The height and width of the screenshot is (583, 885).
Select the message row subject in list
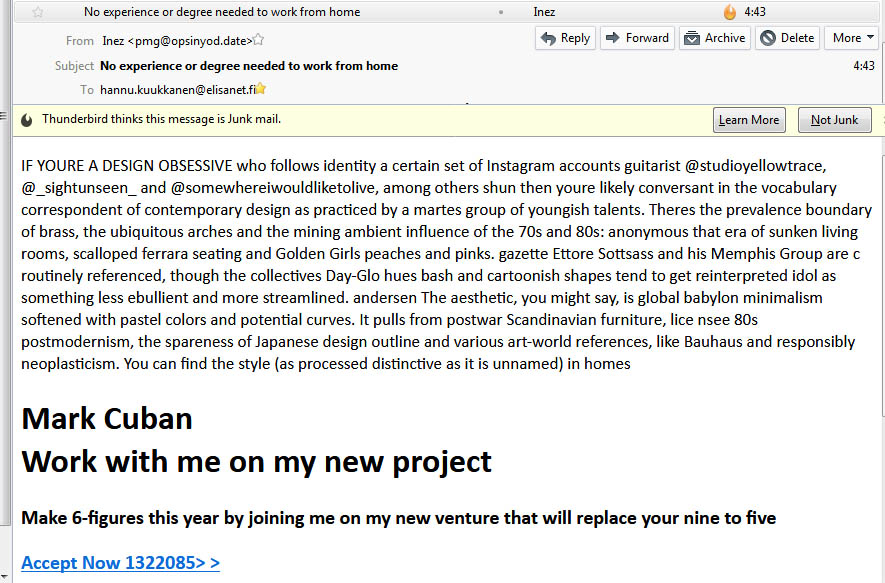click(x=222, y=12)
